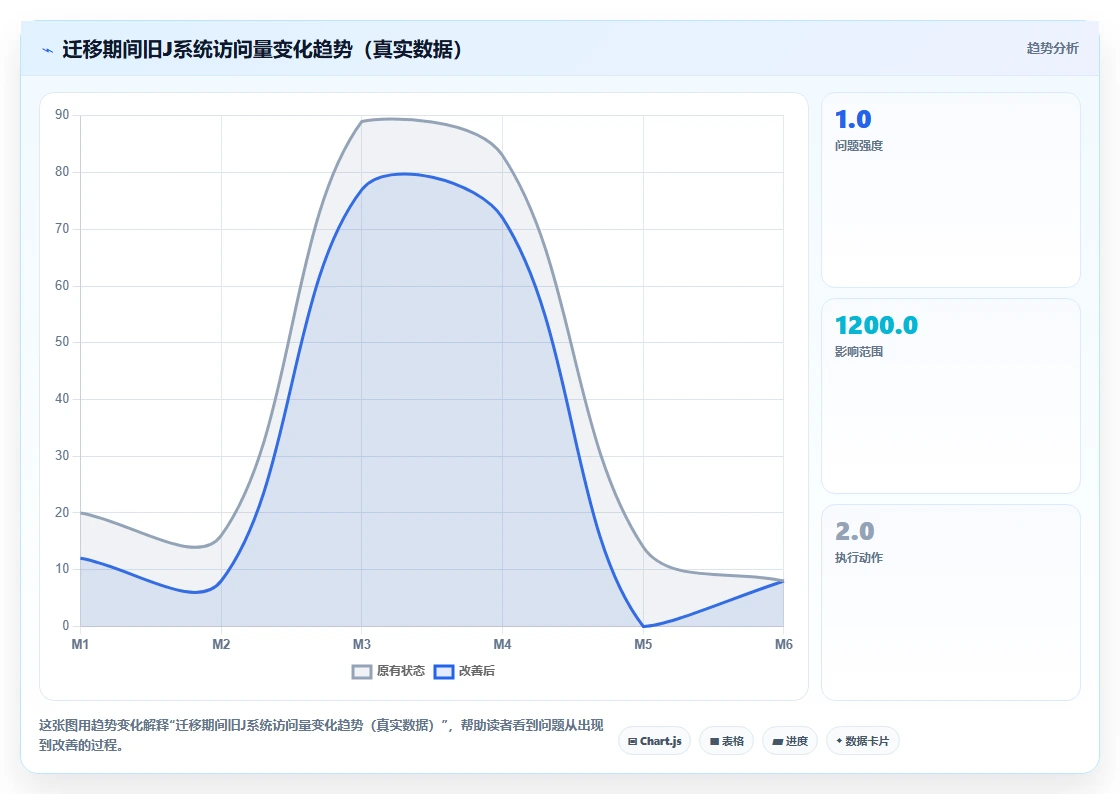Screen dimensions: 1120x794
Task: Click the M6 x-axis label
Action: (x=784, y=645)
